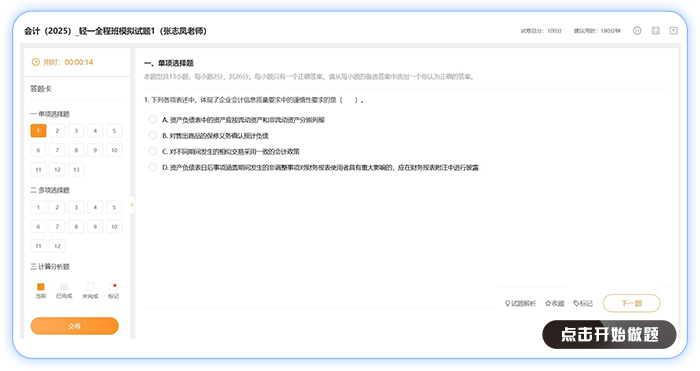Click the 试卷总分 100分 total score text
Screen dimensions: 700x371
coord(541,31)
